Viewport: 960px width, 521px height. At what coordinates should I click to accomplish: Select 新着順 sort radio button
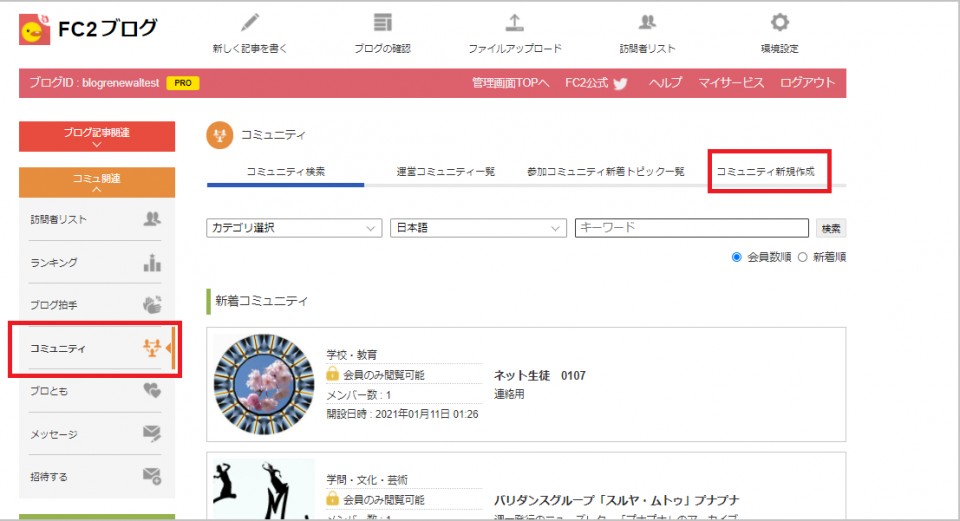pos(803,257)
